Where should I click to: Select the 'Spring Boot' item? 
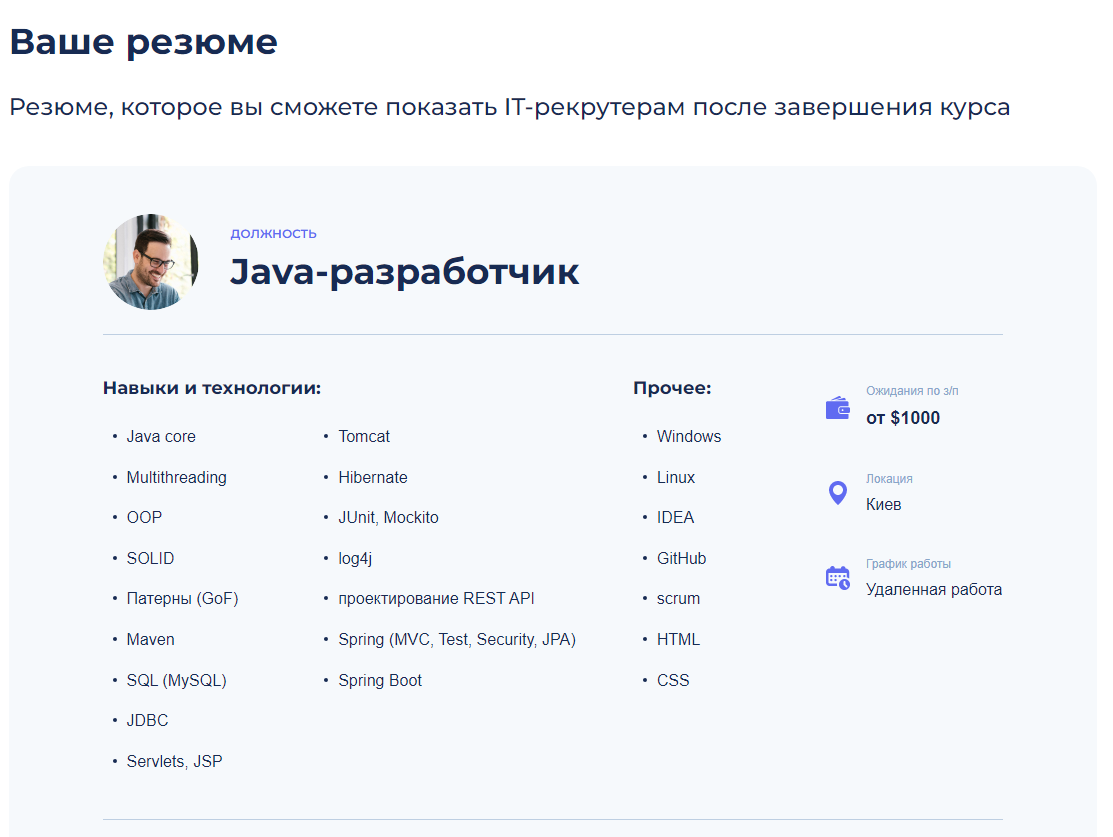(x=380, y=680)
